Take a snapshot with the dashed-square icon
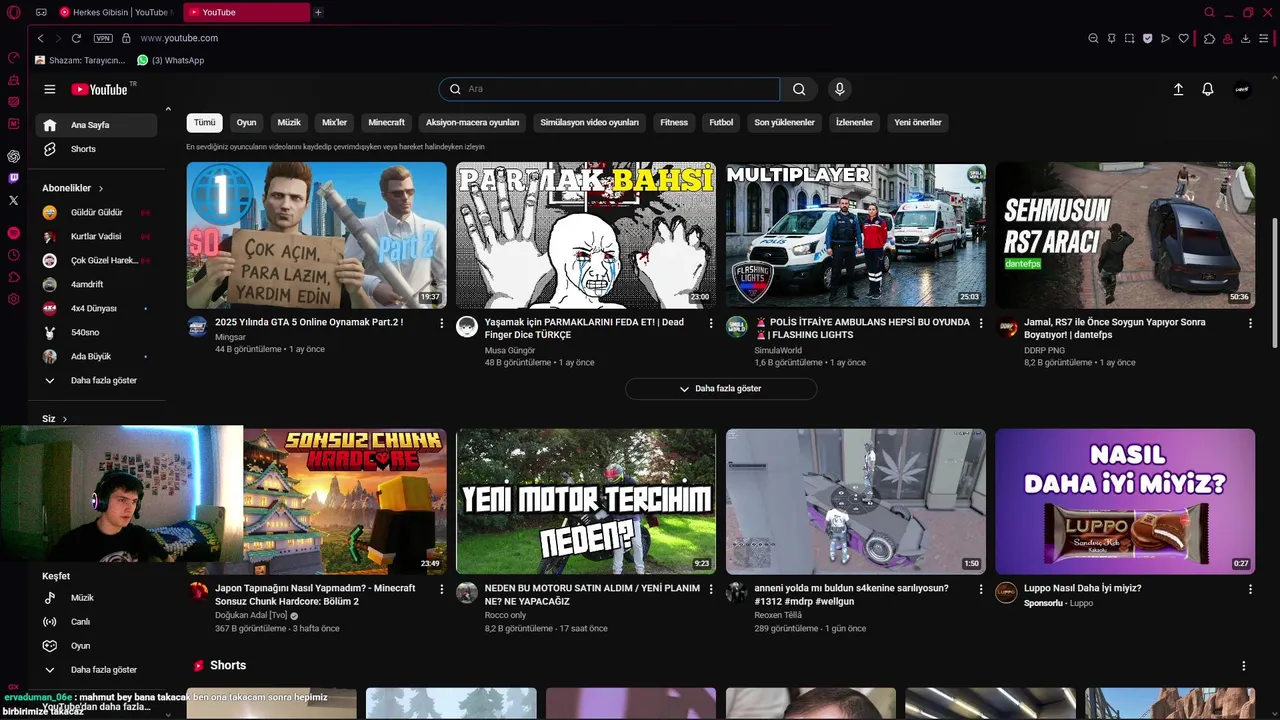Screen dimensions: 1280x720 point(1129,38)
